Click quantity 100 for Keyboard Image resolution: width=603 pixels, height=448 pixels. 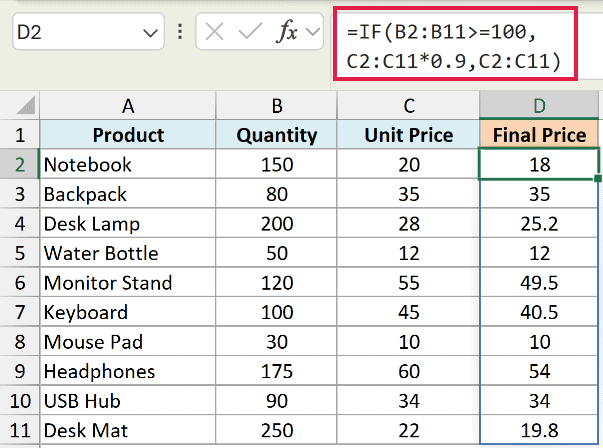click(x=277, y=311)
